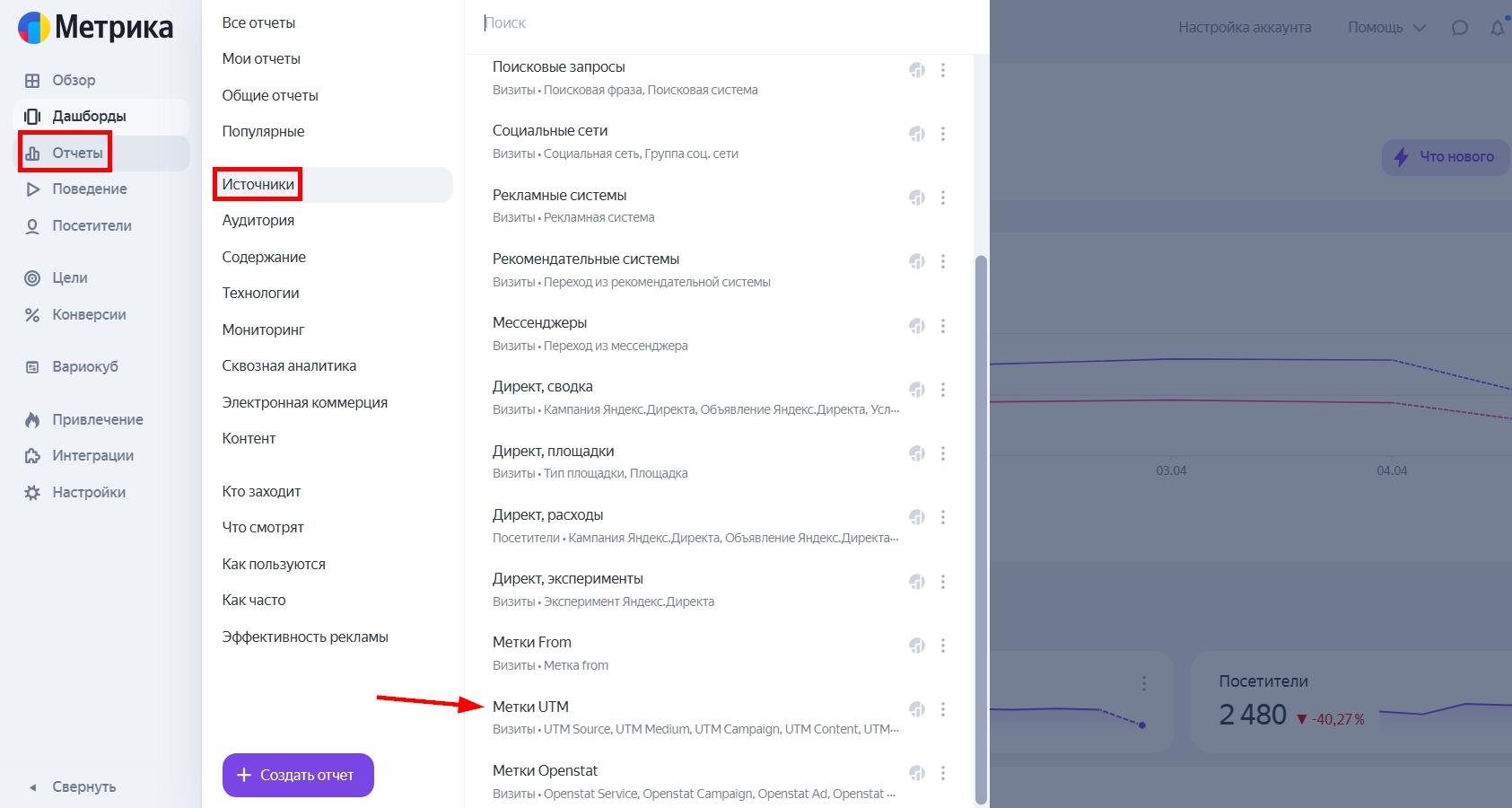
Task: Click the report list scrollbar
Action: 981,530
